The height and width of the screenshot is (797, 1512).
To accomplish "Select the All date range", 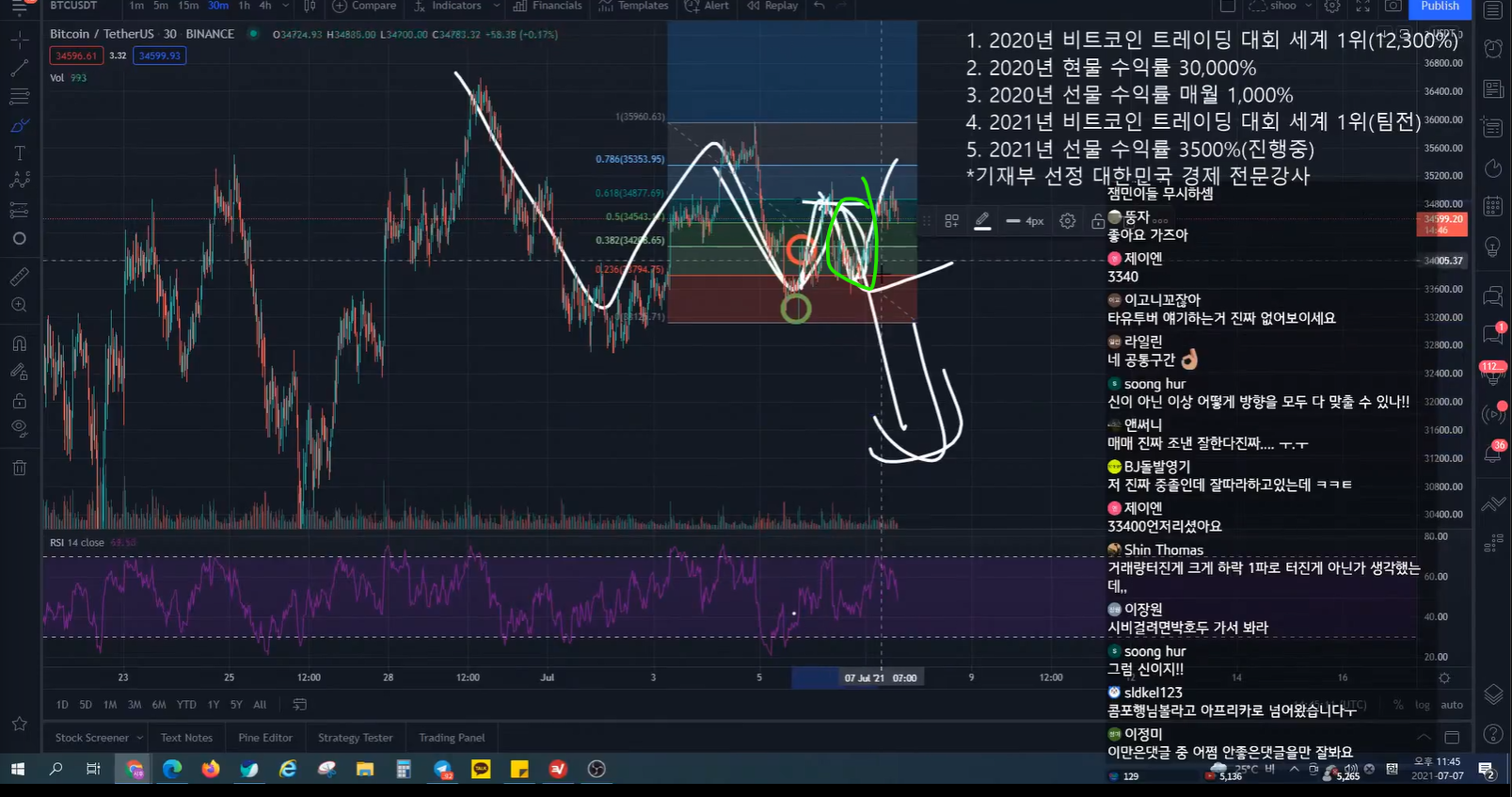I will [260, 705].
